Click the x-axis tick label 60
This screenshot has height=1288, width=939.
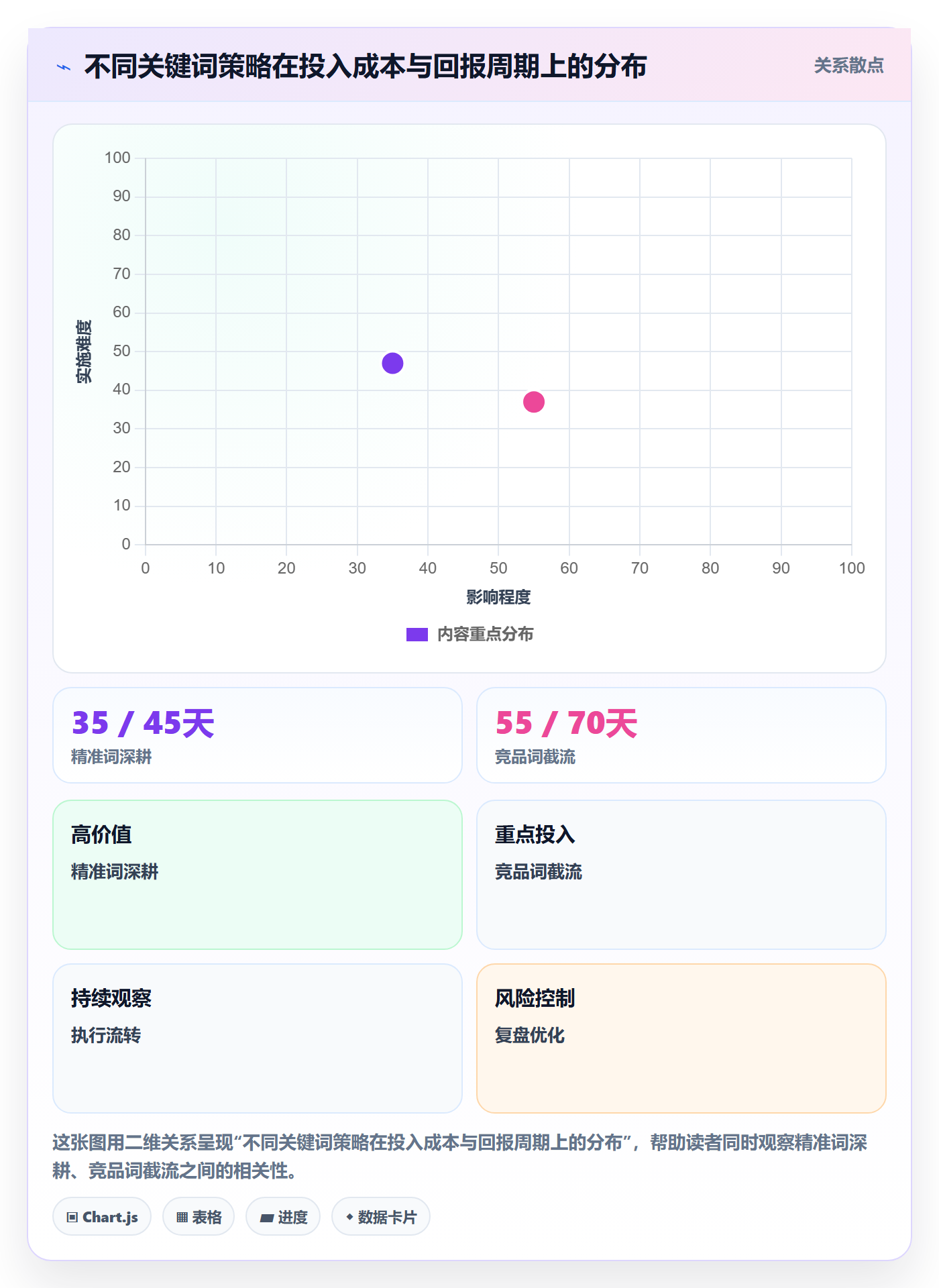point(569,568)
